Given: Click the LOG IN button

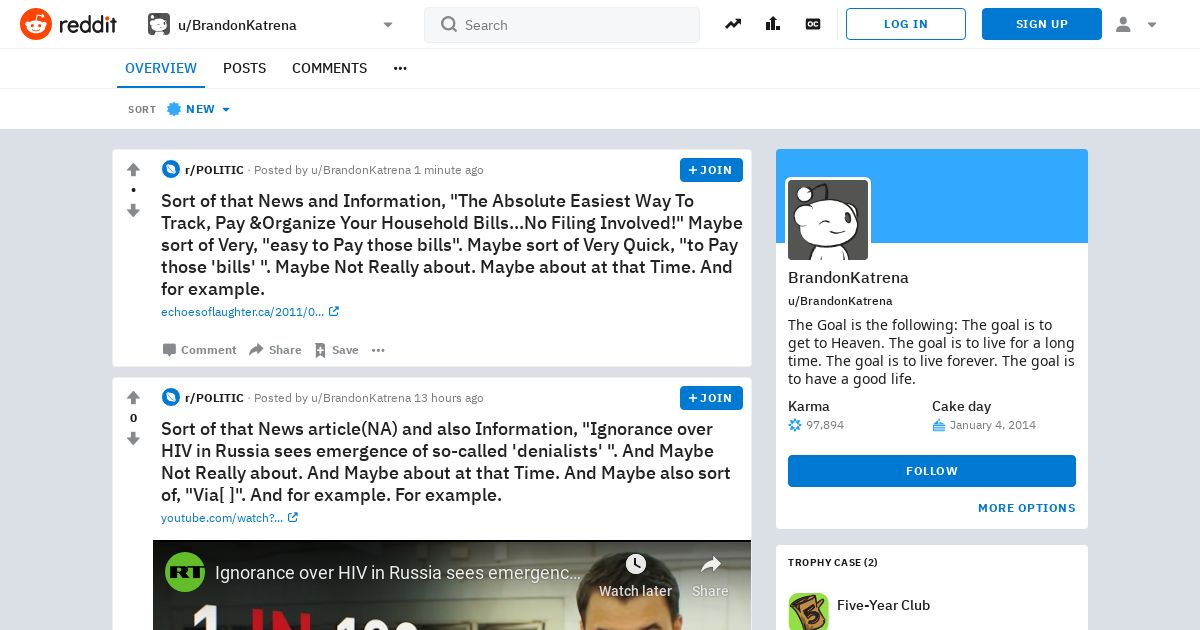Looking at the screenshot, I should click(x=906, y=24).
